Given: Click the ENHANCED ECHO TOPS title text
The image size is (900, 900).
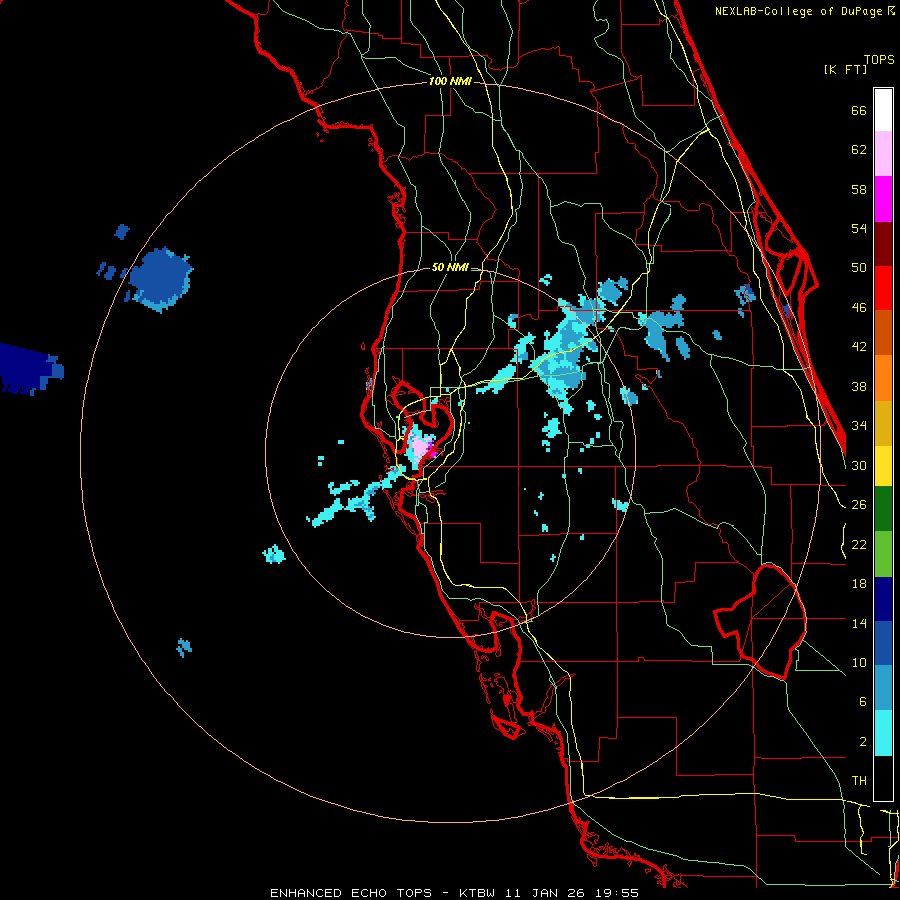Looking at the screenshot, I should [351, 893].
